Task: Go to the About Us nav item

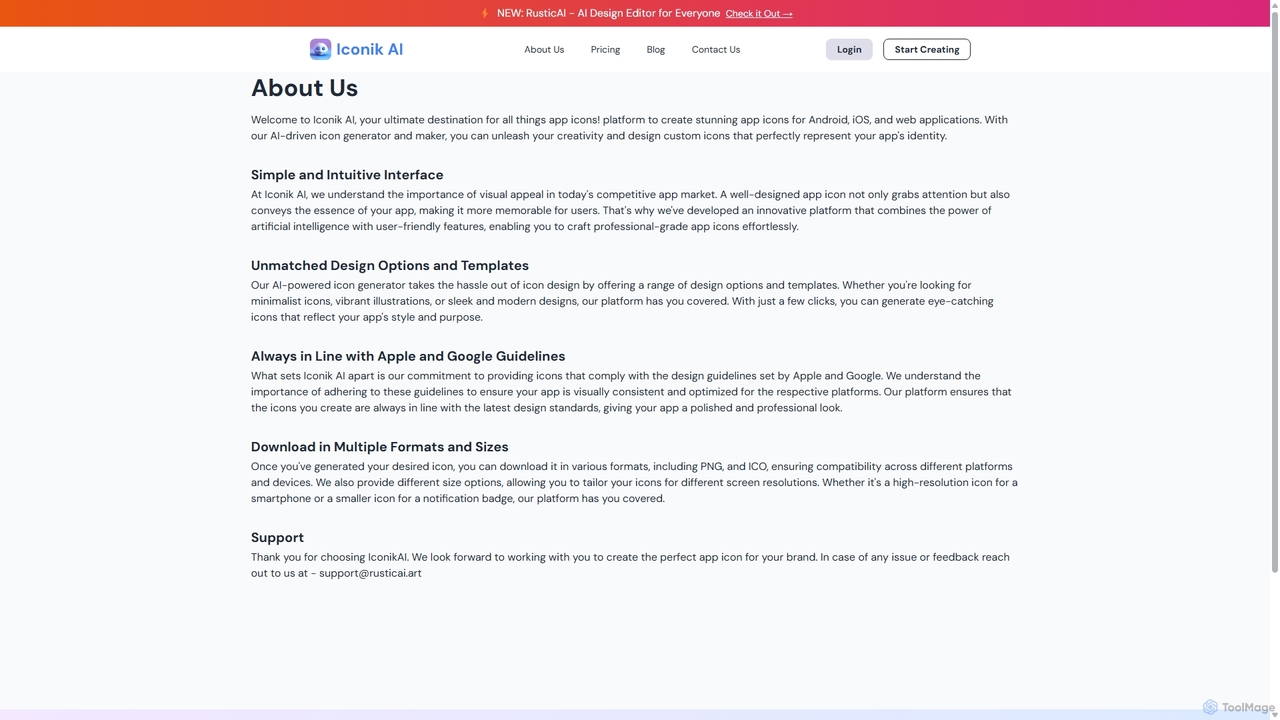Action: (x=544, y=49)
